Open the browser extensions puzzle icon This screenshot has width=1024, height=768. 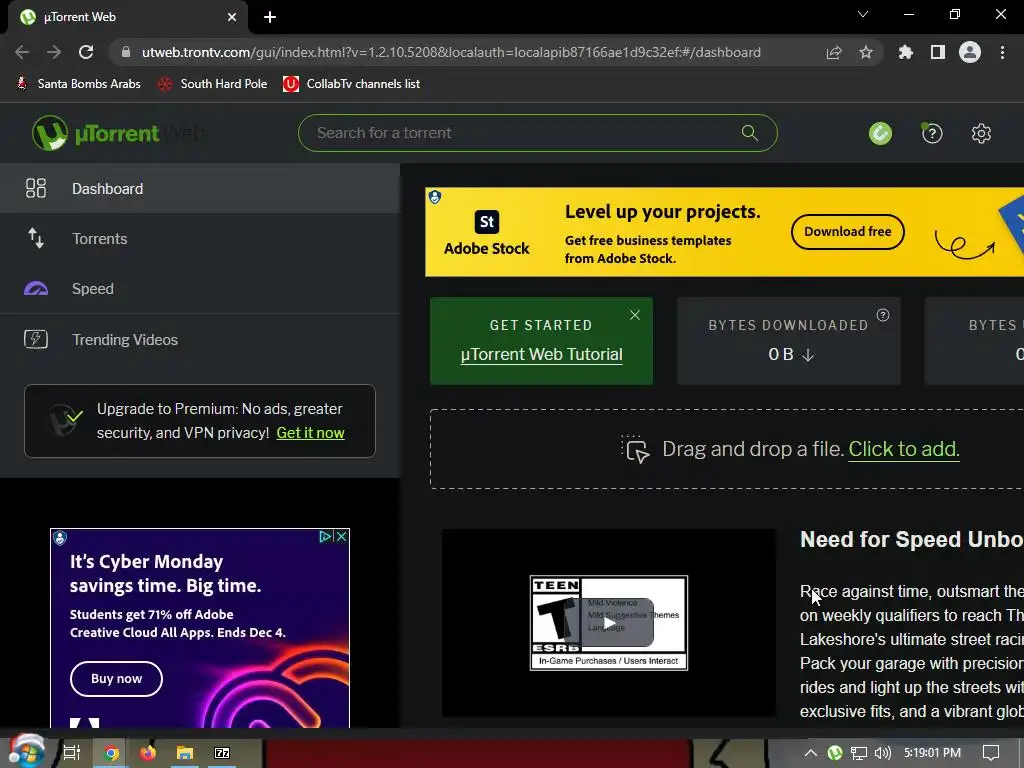click(x=906, y=52)
